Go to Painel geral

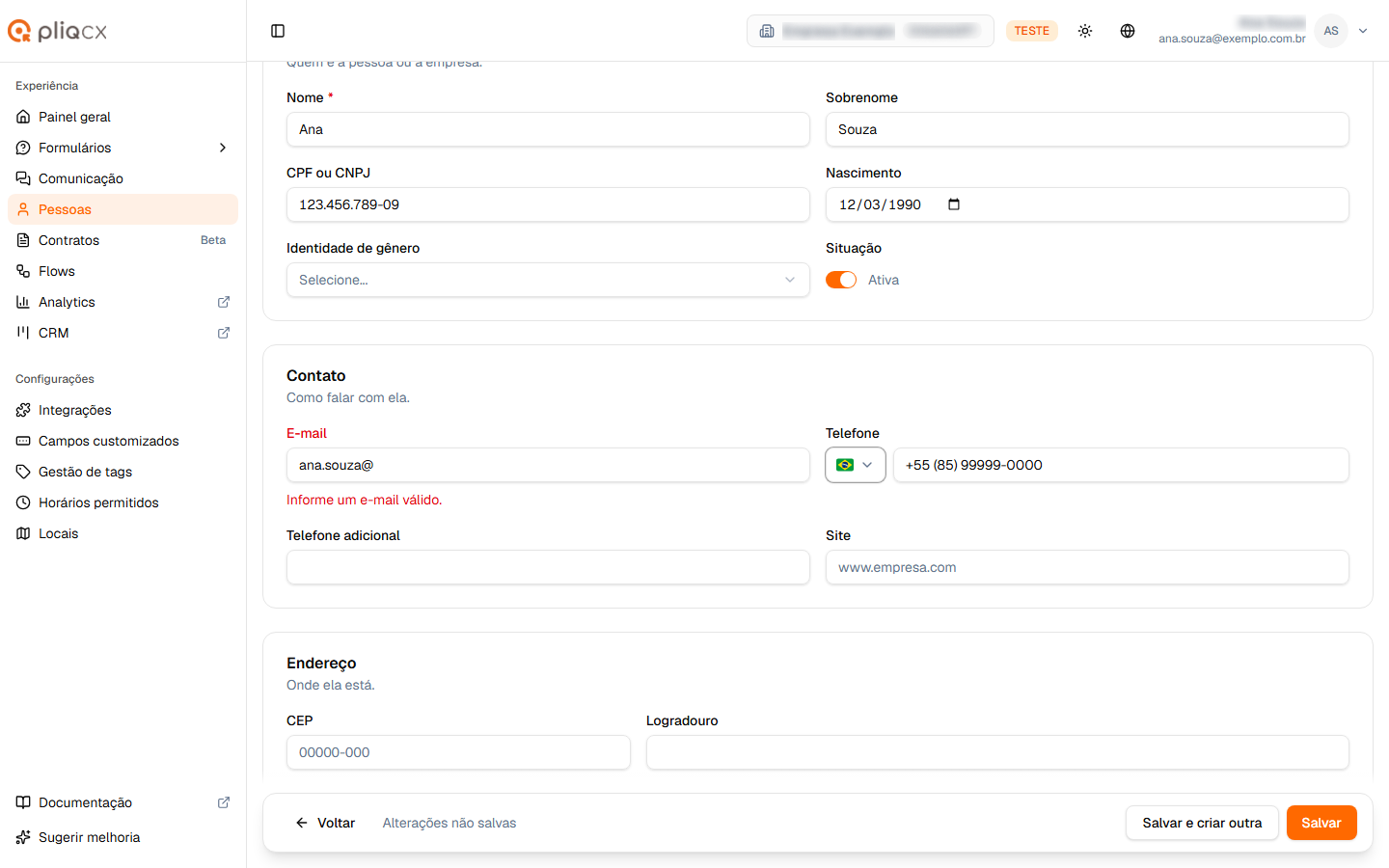(x=123, y=117)
